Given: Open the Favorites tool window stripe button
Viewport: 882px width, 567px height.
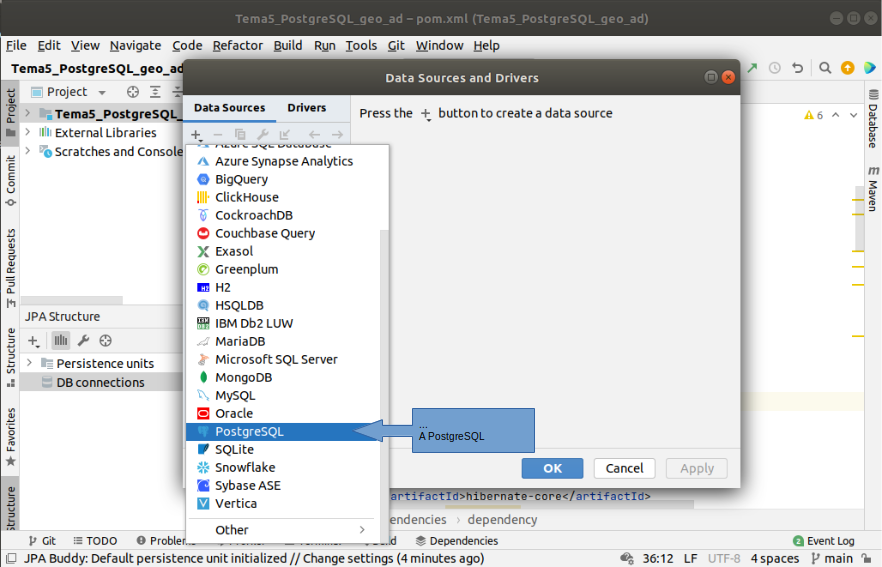Looking at the screenshot, I should tap(10, 438).
